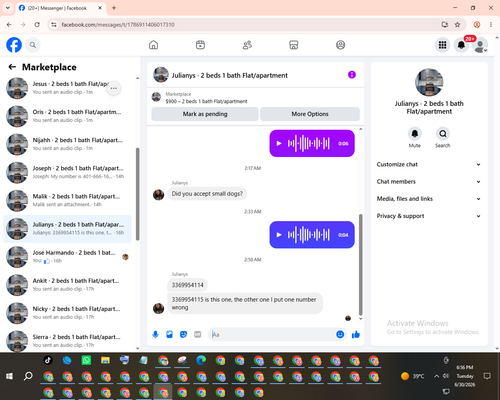The height and width of the screenshot is (400, 500).
Task: Open Facebook home via the logo
Action: [x=14, y=45]
